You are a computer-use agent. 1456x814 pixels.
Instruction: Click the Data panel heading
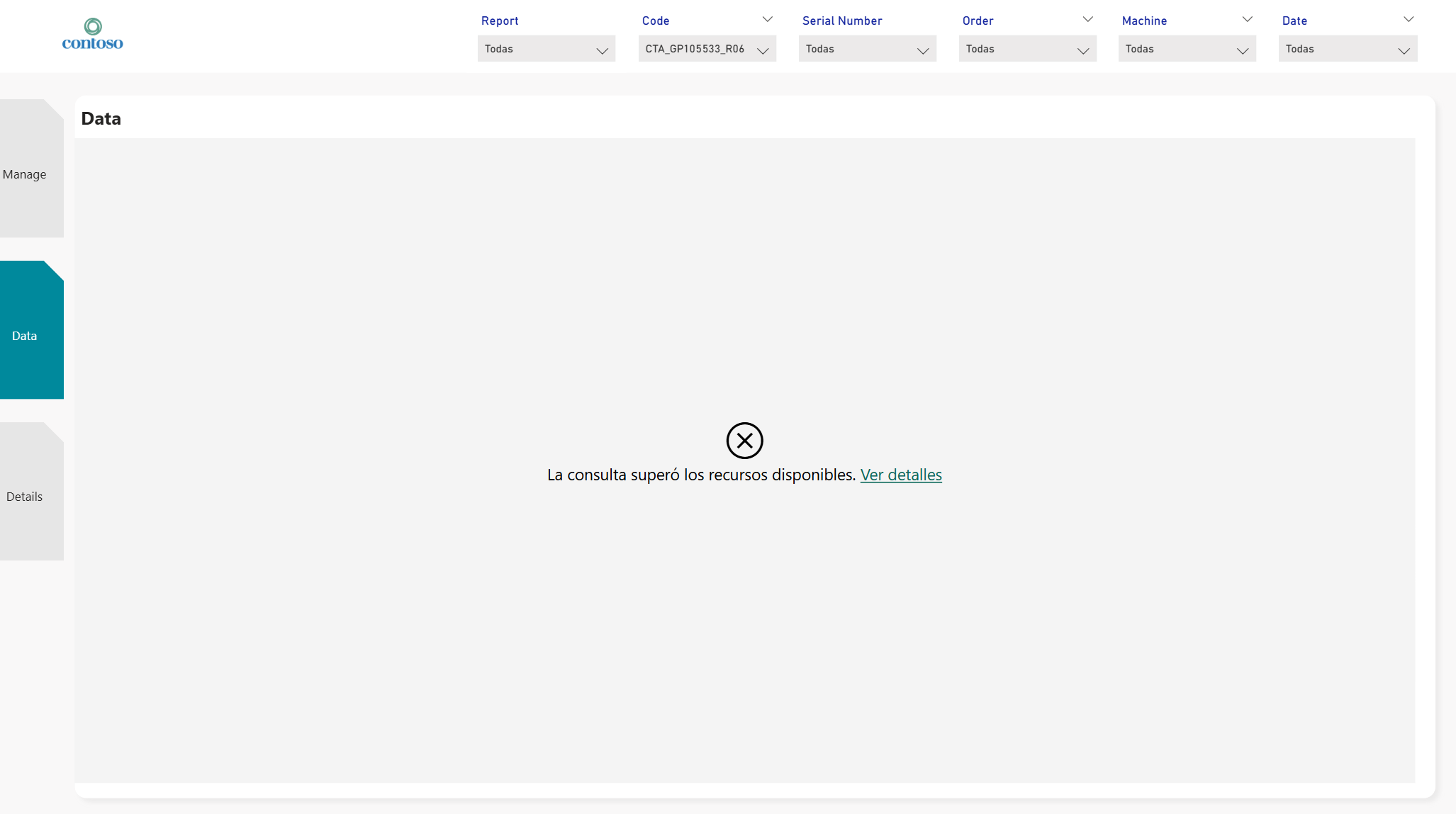click(x=101, y=118)
